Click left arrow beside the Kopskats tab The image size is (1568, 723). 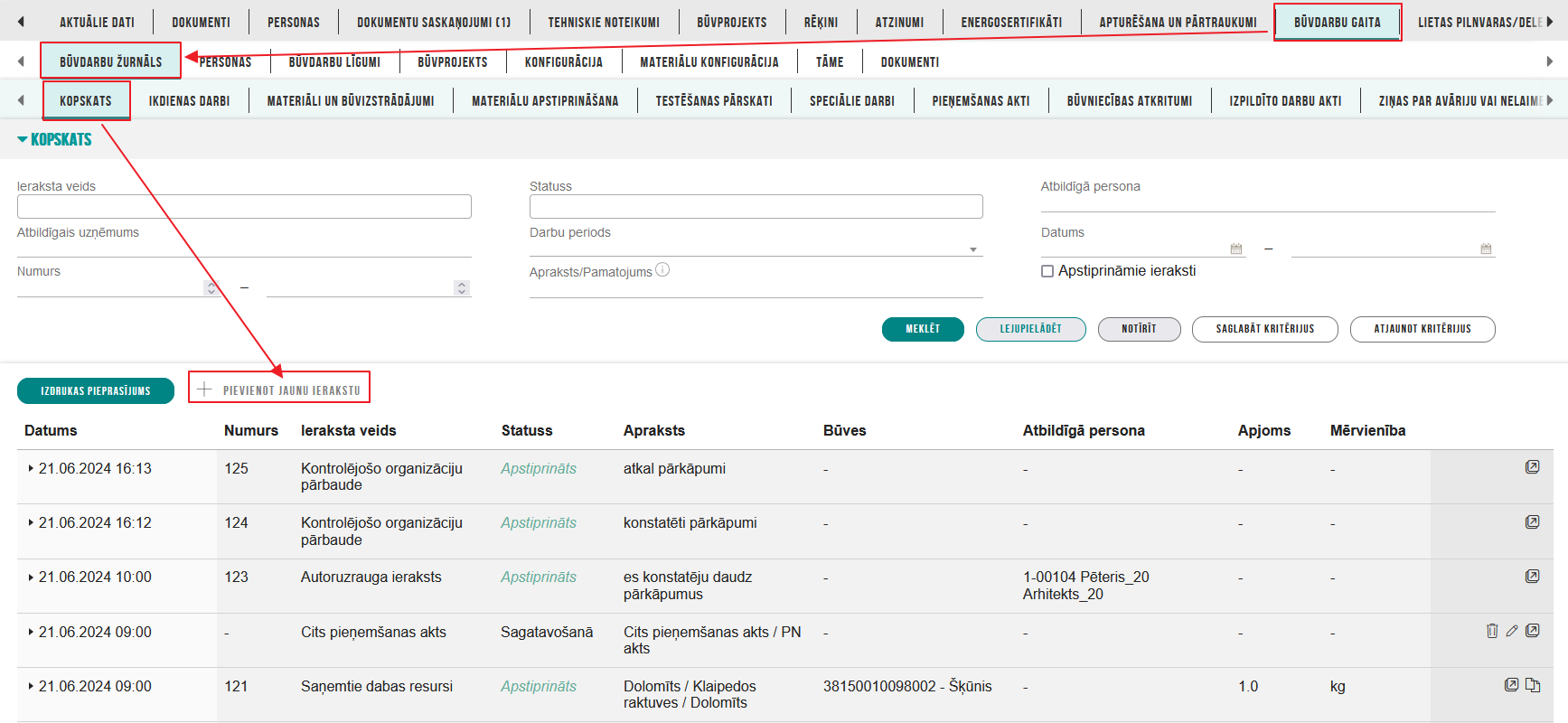point(21,100)
